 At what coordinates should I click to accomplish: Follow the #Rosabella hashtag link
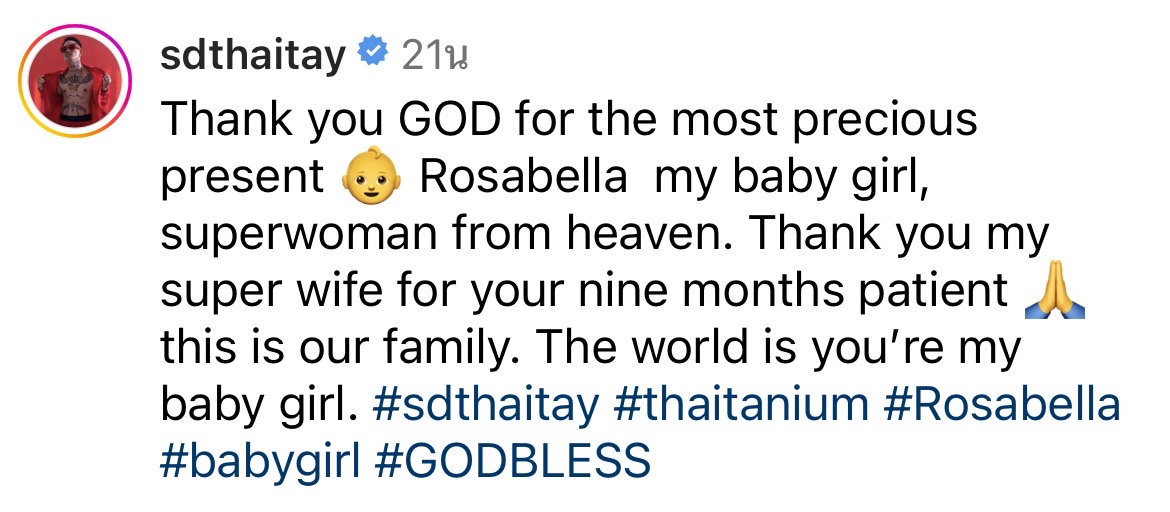tap(1005, 406)
